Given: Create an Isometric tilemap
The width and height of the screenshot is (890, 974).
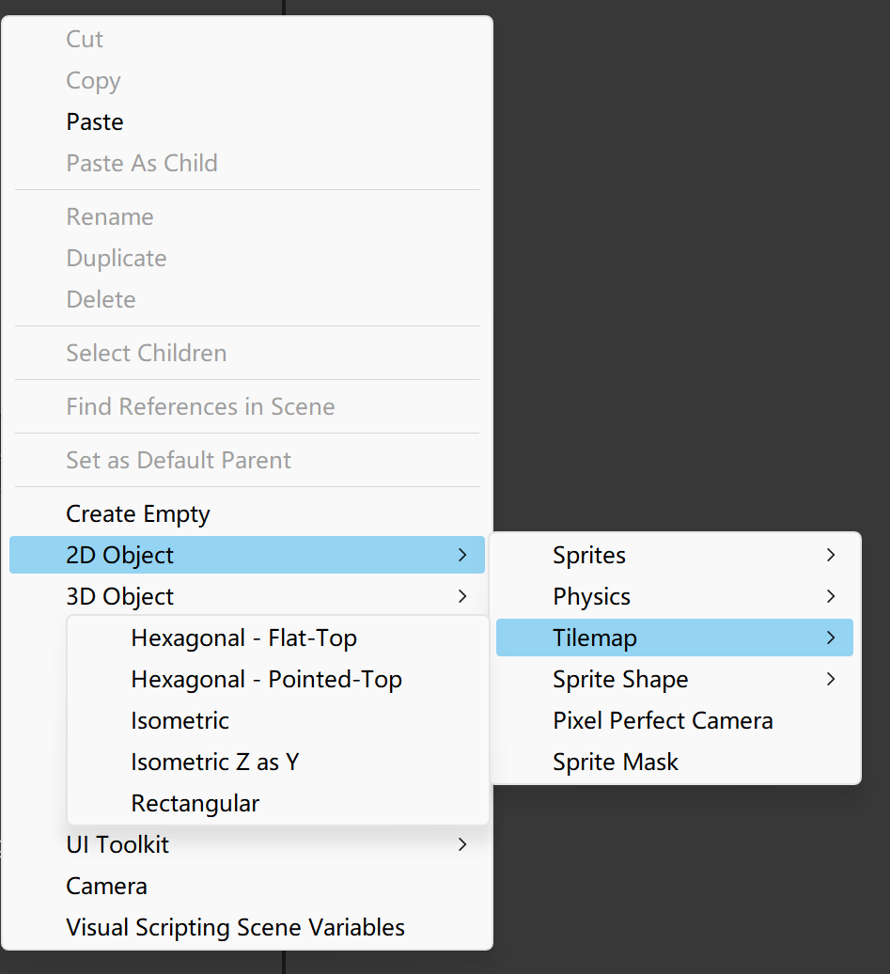Looking at the screenshot, I should point(180,721).
